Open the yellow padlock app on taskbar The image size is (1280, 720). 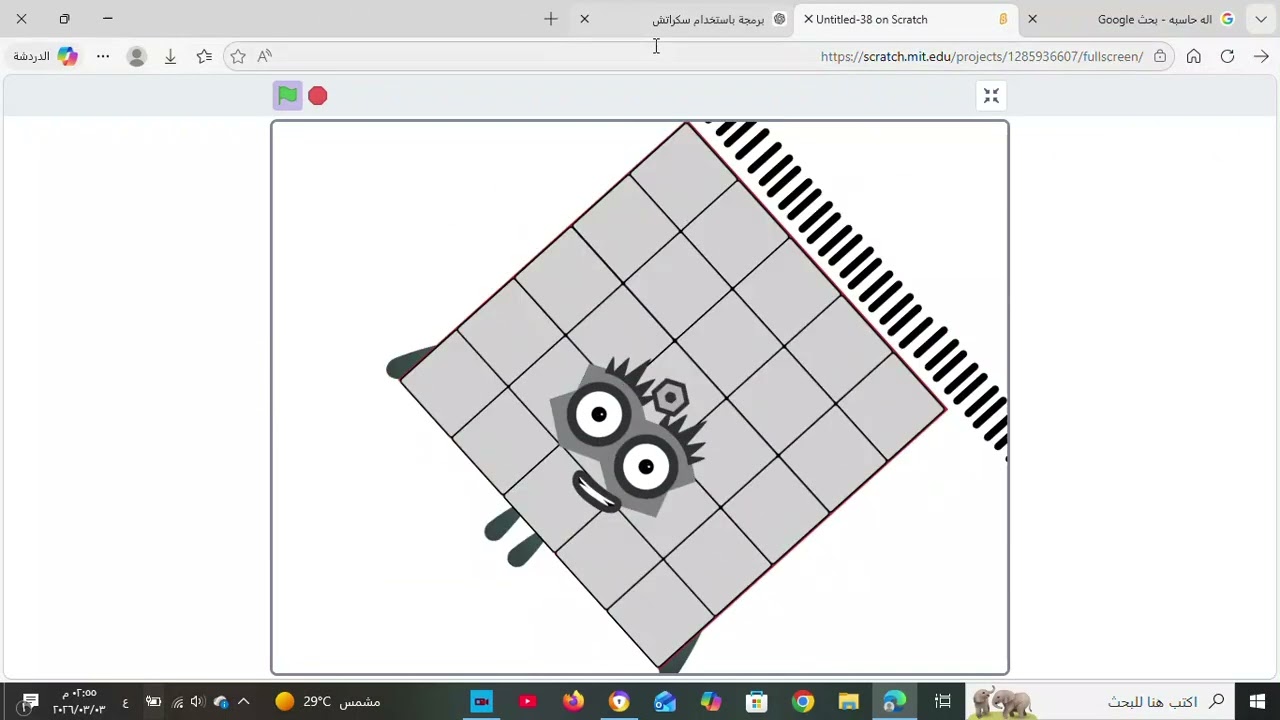619,701
